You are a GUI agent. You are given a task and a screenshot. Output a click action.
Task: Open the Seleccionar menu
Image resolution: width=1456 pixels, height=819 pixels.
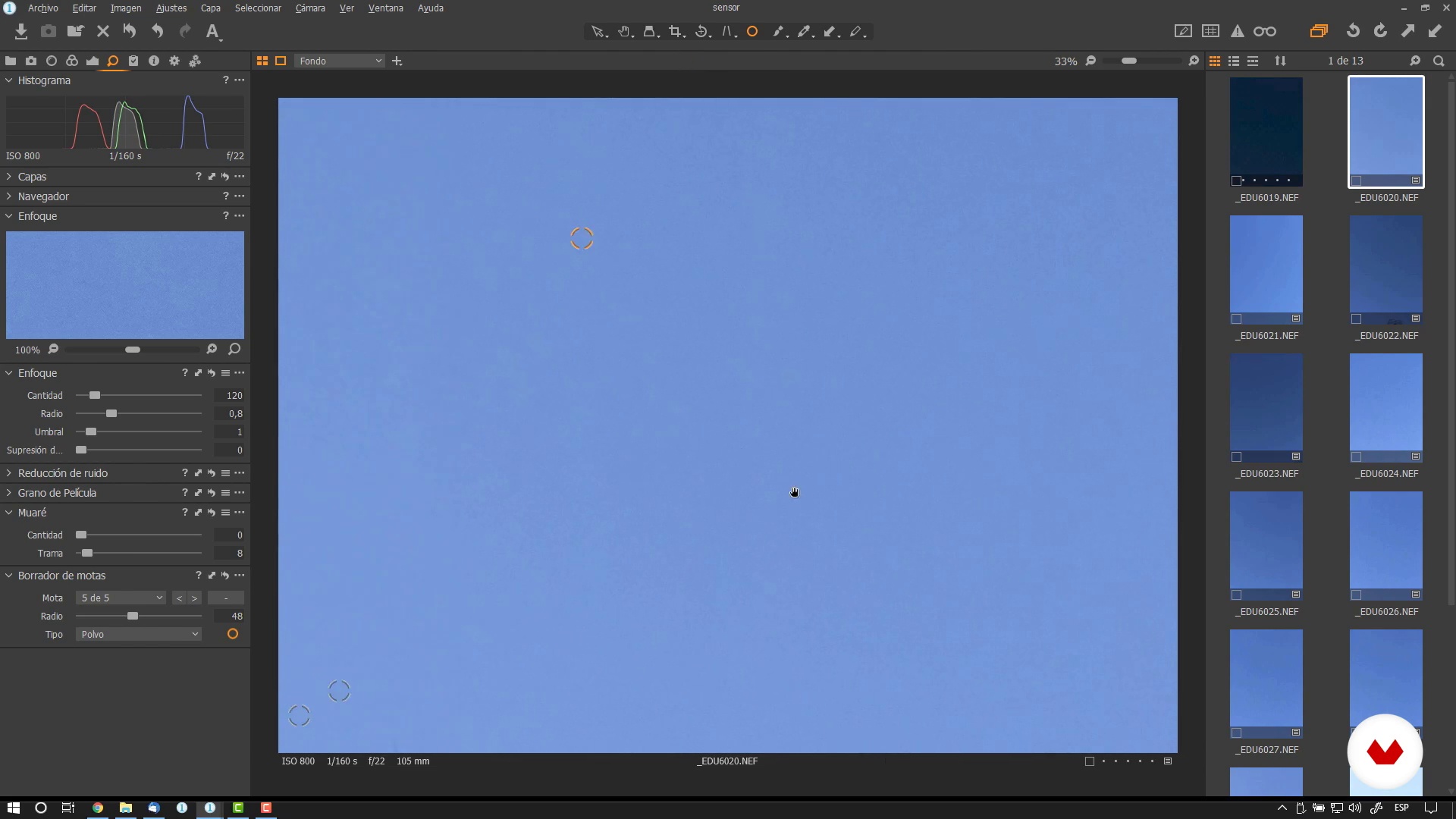tap(258, 8)
